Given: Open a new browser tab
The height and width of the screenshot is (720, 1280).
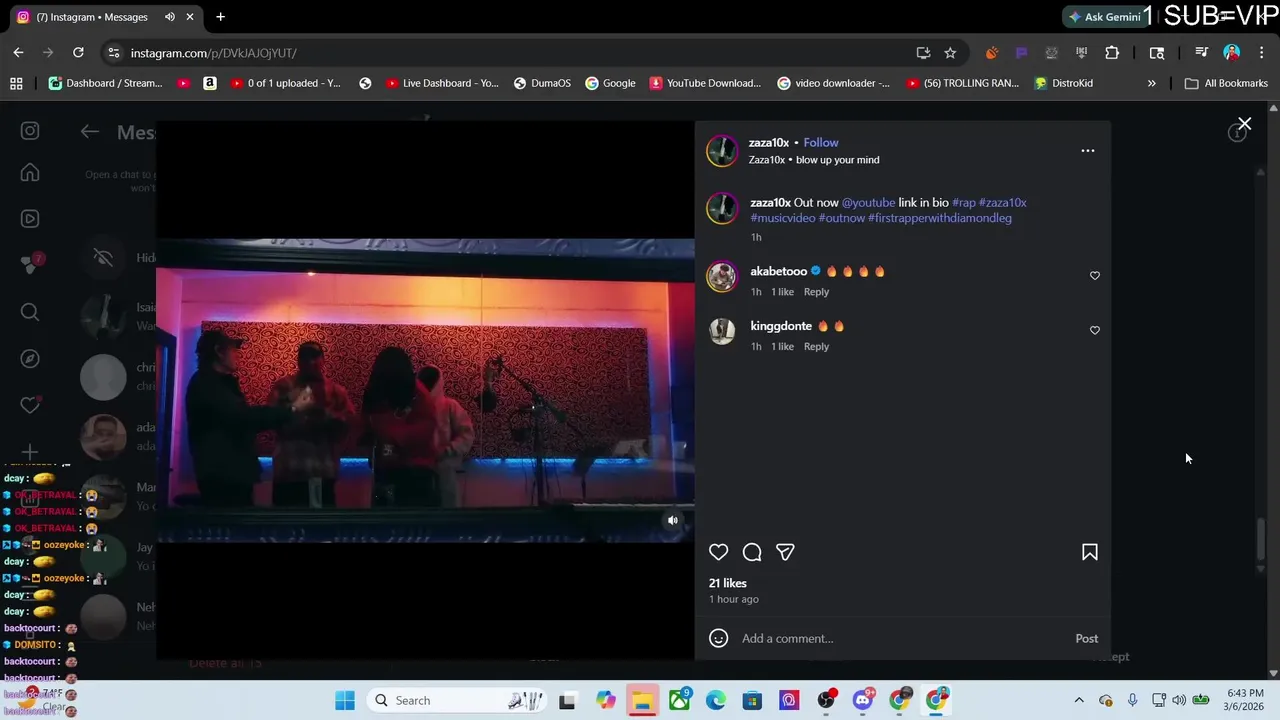Looking at the screenshot, I should (x=220, y=17).
